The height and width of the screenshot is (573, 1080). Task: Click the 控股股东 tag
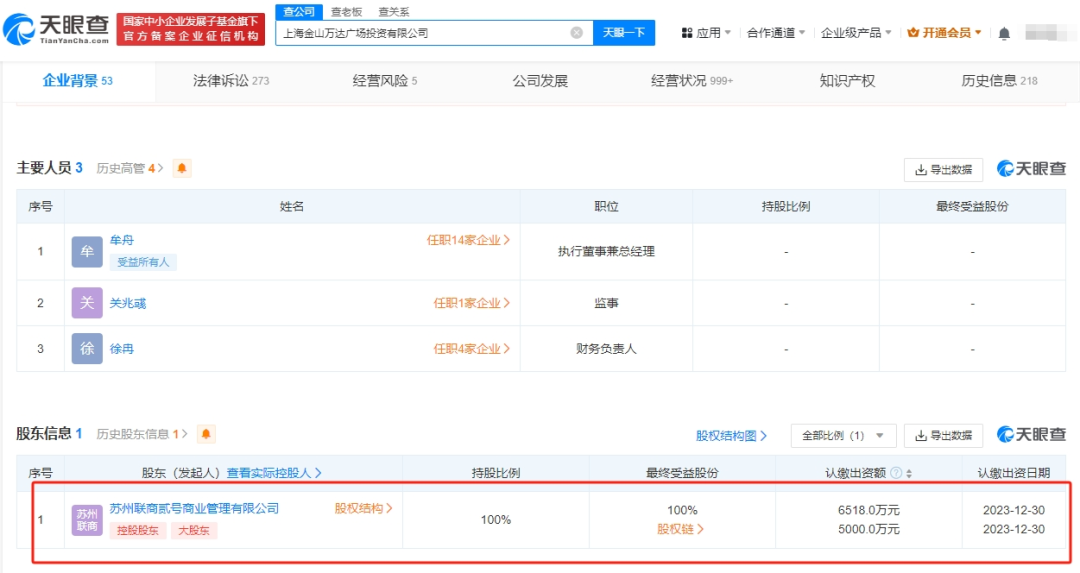(138, 530)
